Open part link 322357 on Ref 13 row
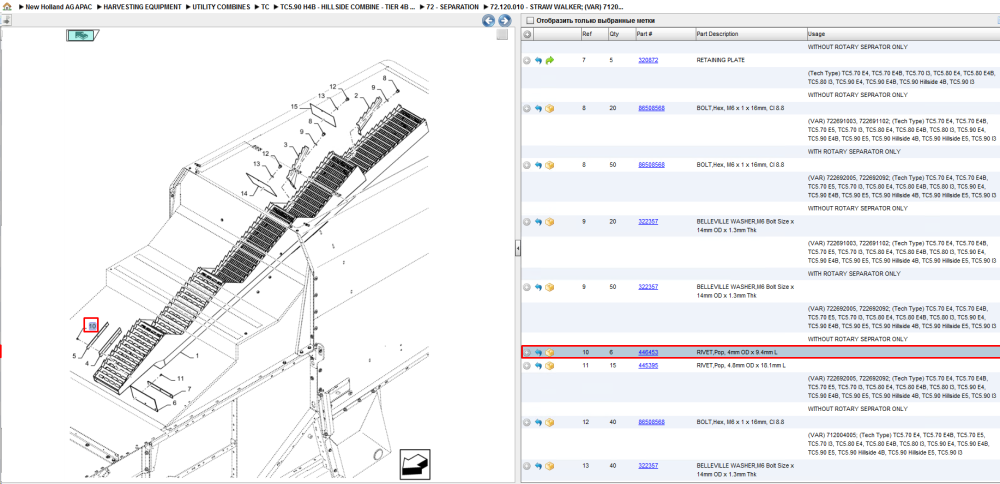Screen dimensions: 1000x484 648,466
